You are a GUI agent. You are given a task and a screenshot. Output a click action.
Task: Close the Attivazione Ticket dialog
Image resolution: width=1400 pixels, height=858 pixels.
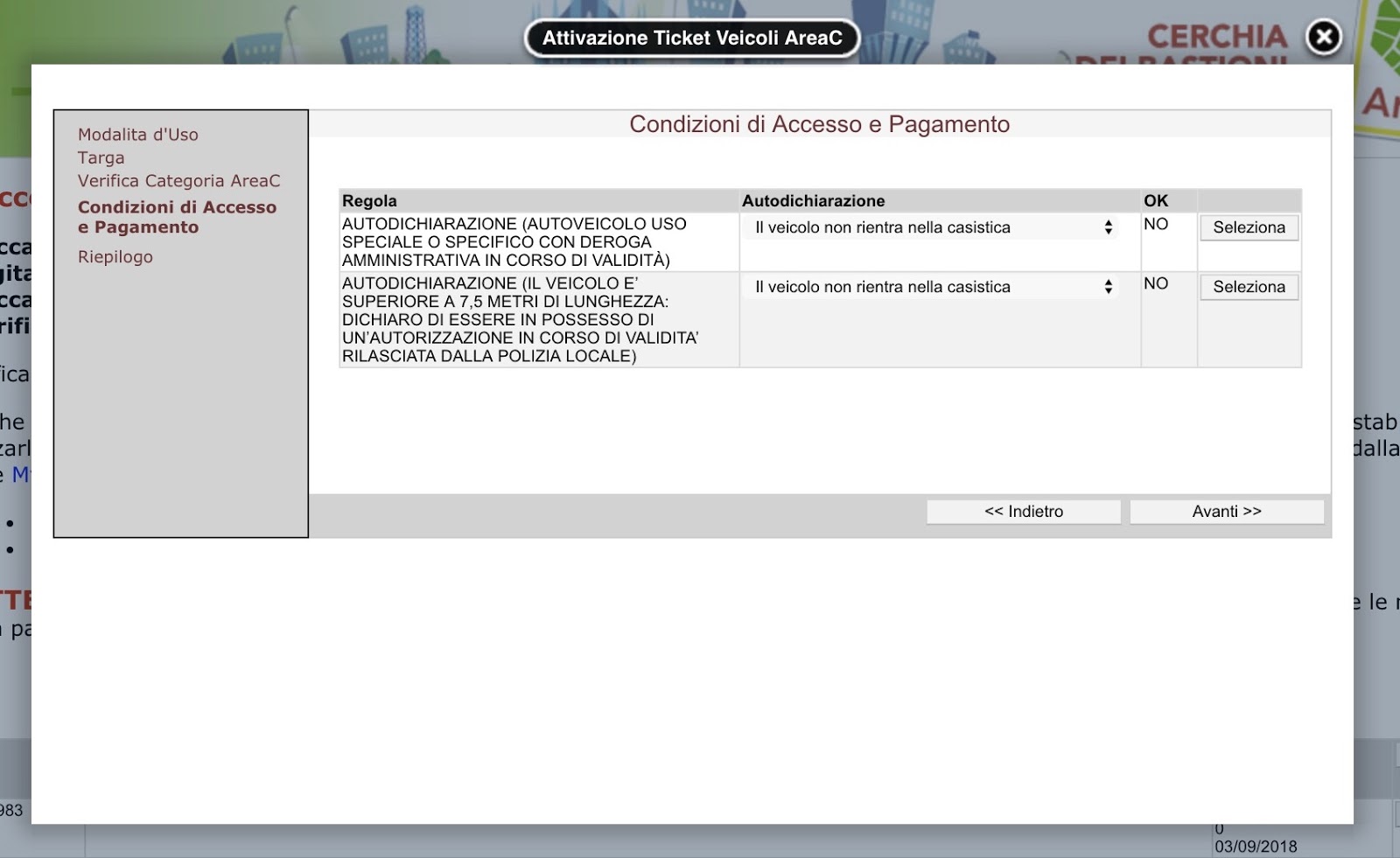coord(1324,38)
